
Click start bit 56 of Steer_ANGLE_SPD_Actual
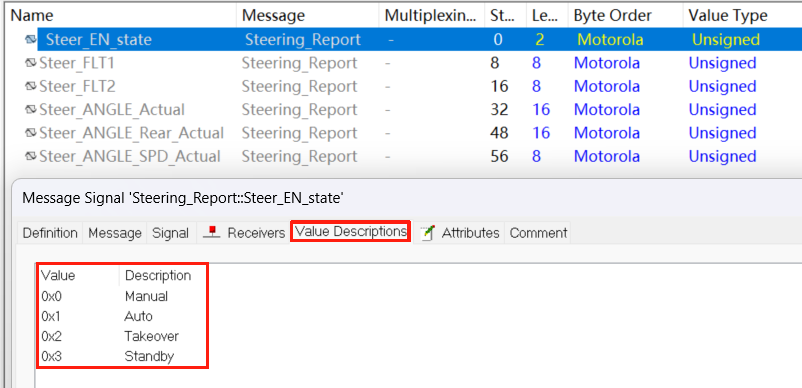499,156
